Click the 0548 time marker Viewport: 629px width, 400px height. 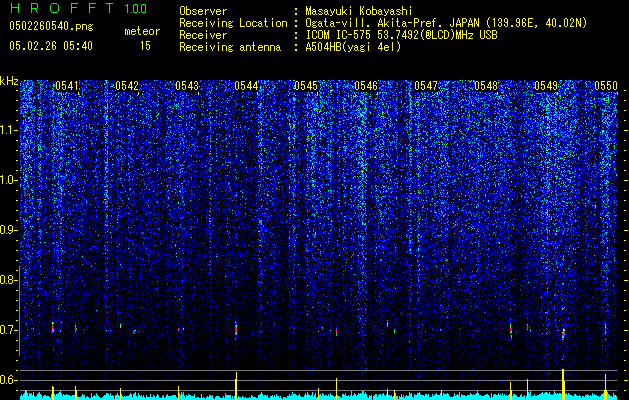tap(486, 86)
